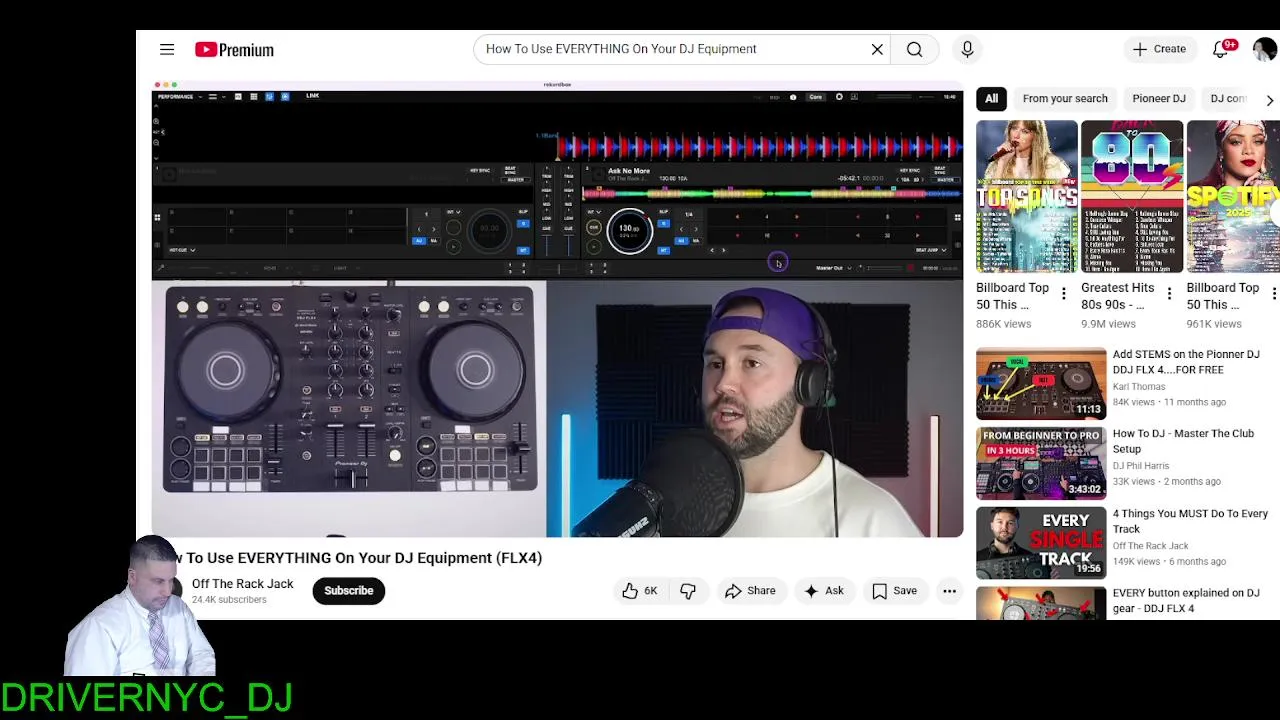This screenshot has height=720, width=1280.
Task: Open options for the 961K-views Billboard mix
Action: pos(1274,293)
